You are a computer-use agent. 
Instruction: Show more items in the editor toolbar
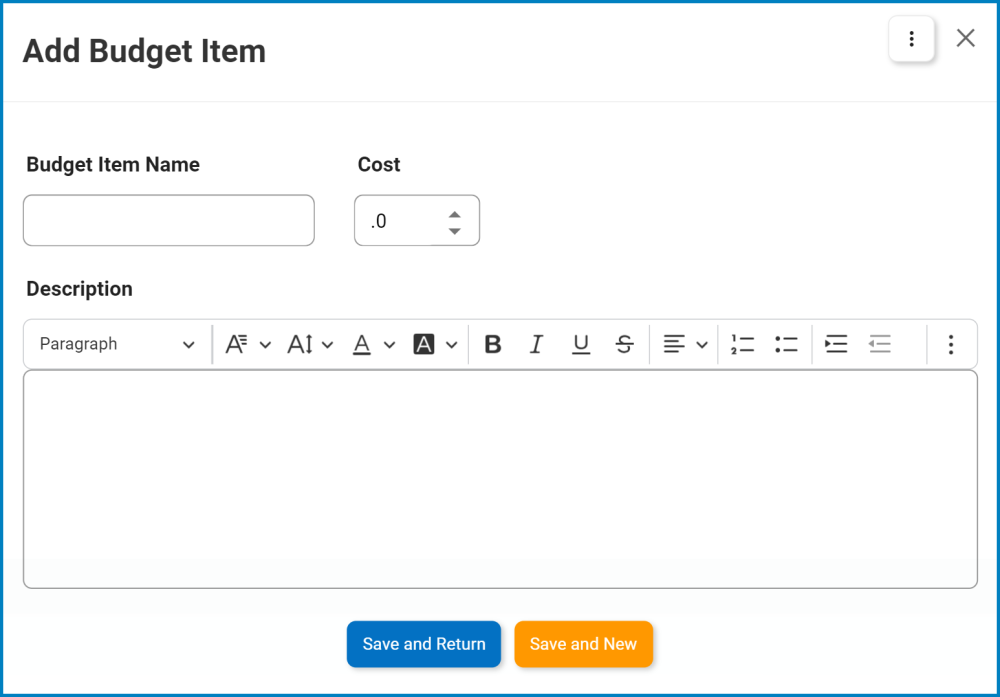[x=950, y=345]
